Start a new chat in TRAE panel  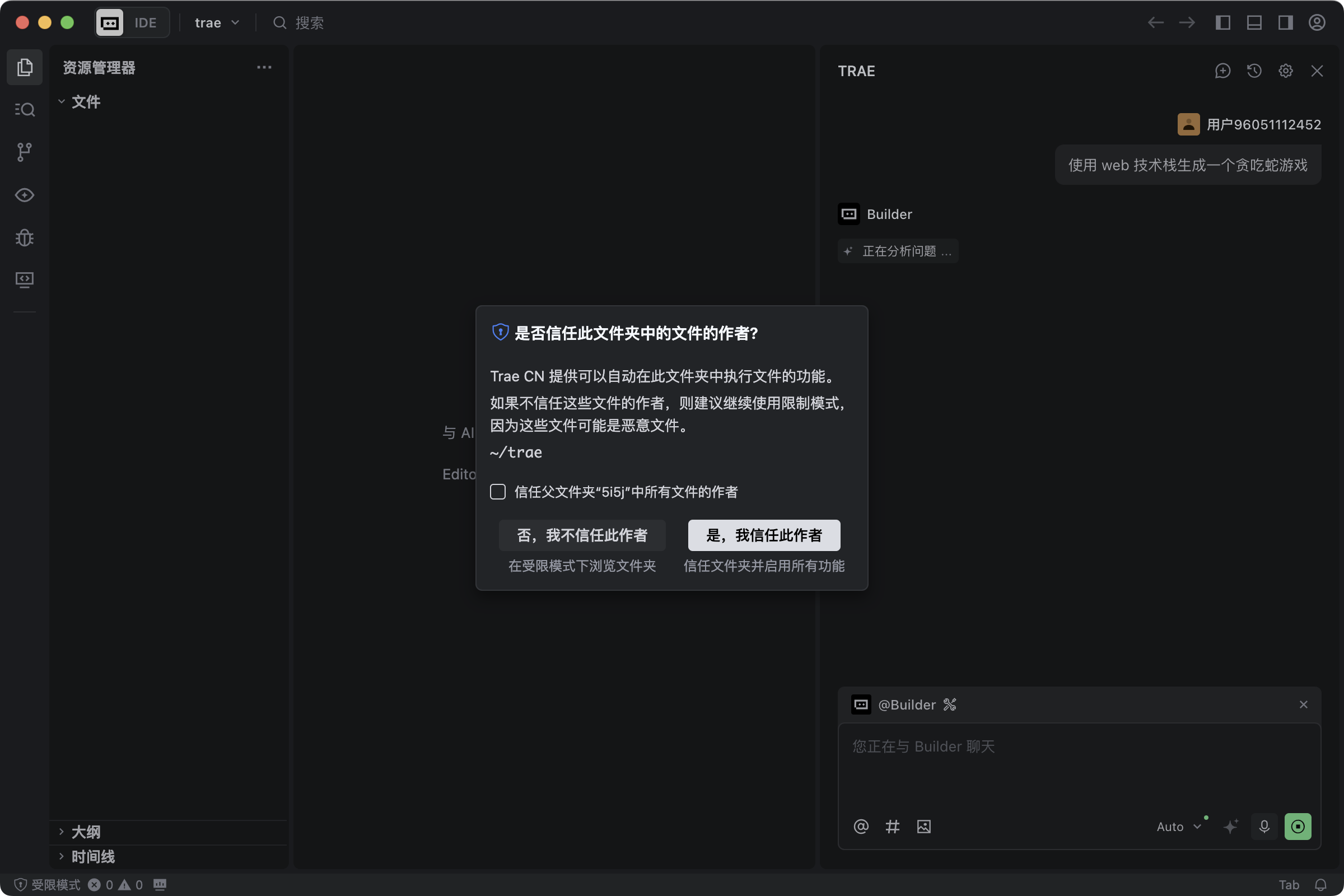coord(1223,71)
